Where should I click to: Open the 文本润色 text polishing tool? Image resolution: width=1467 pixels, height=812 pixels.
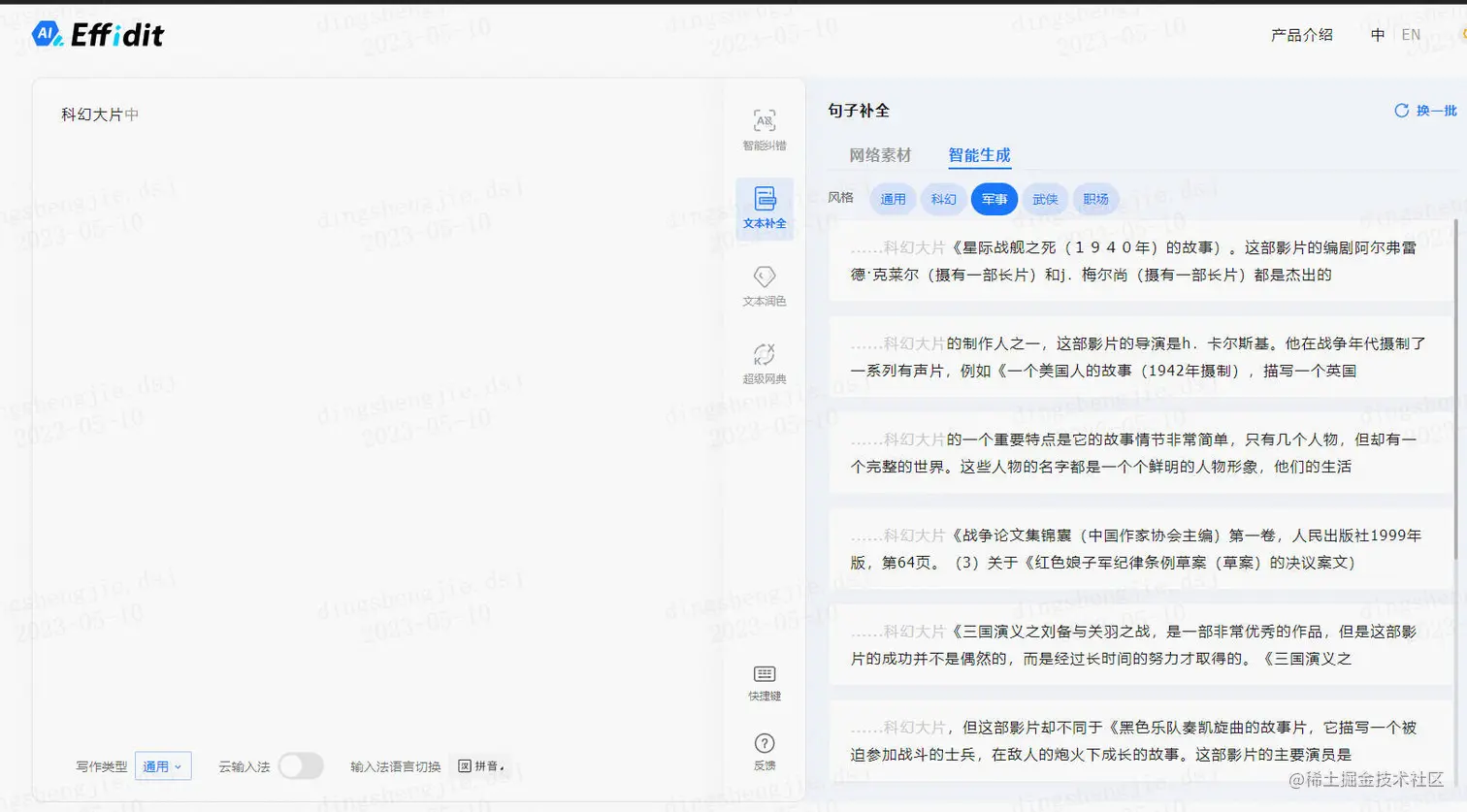tap(765, 286)
